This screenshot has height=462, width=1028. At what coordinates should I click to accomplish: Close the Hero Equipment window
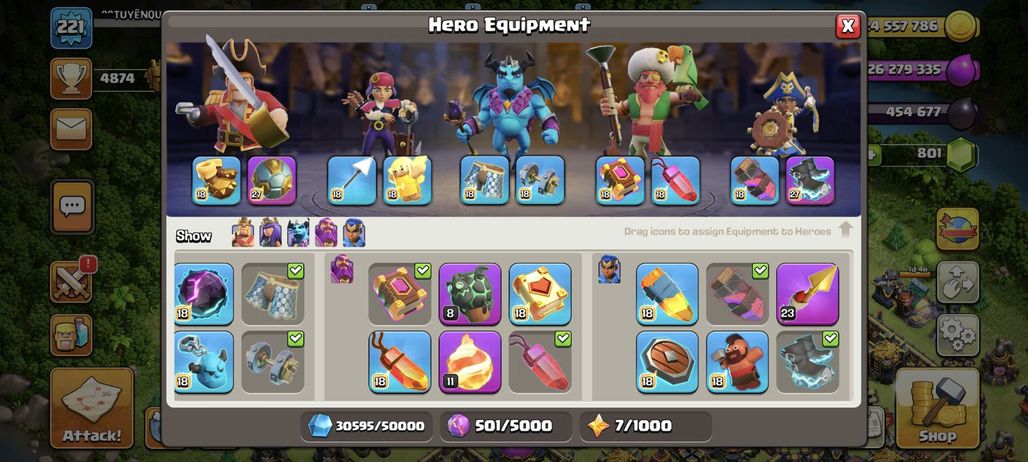pyautogui.click(x=848, y=26)
